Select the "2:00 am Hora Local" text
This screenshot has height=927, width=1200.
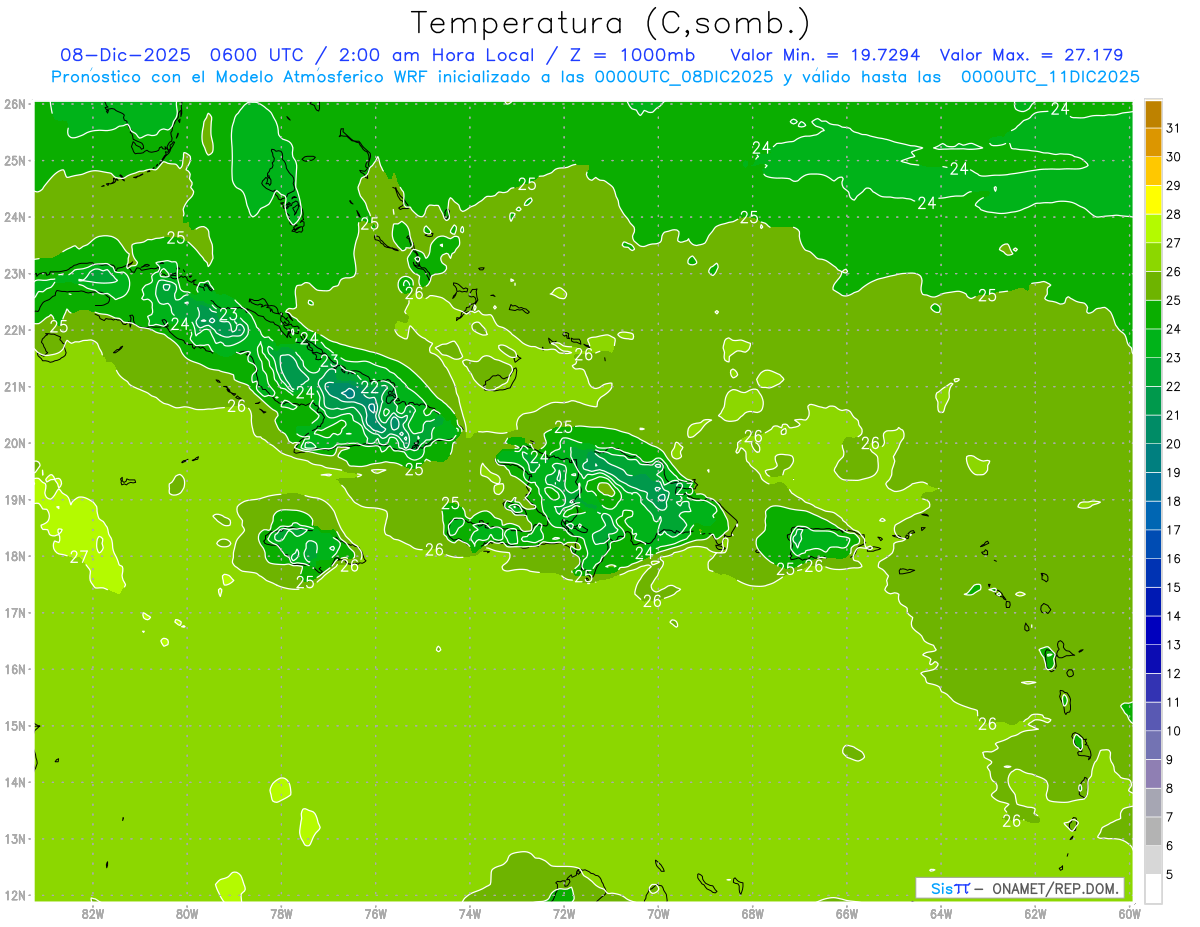pyautogui.click(x=439, y=55)
